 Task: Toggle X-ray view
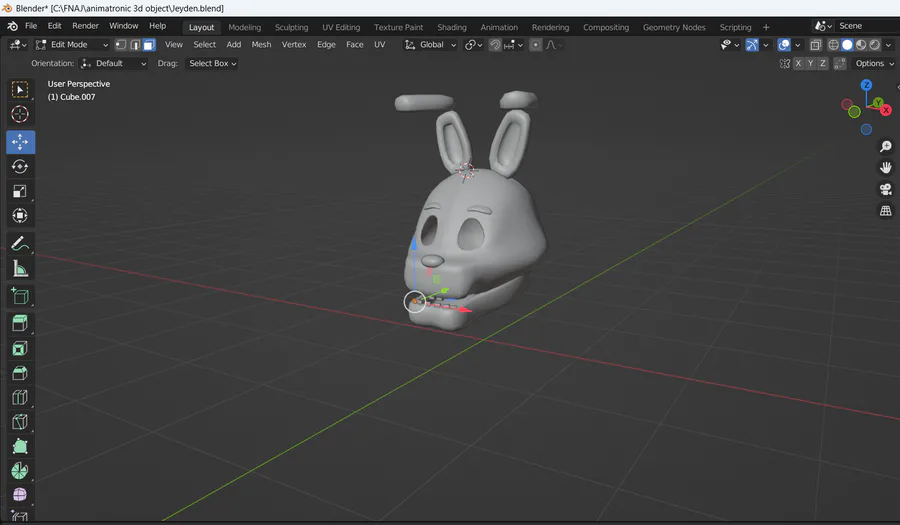pos(815,45)
